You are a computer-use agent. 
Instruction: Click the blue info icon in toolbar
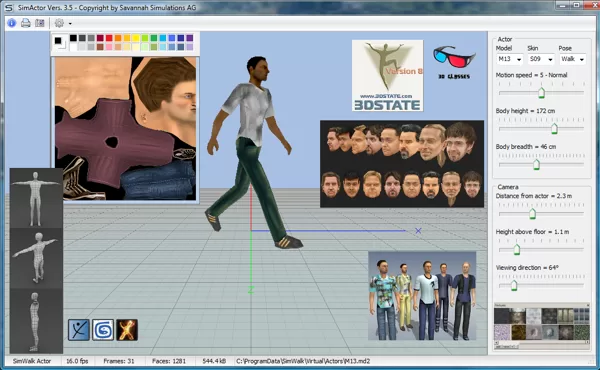(x=12, y=23)
